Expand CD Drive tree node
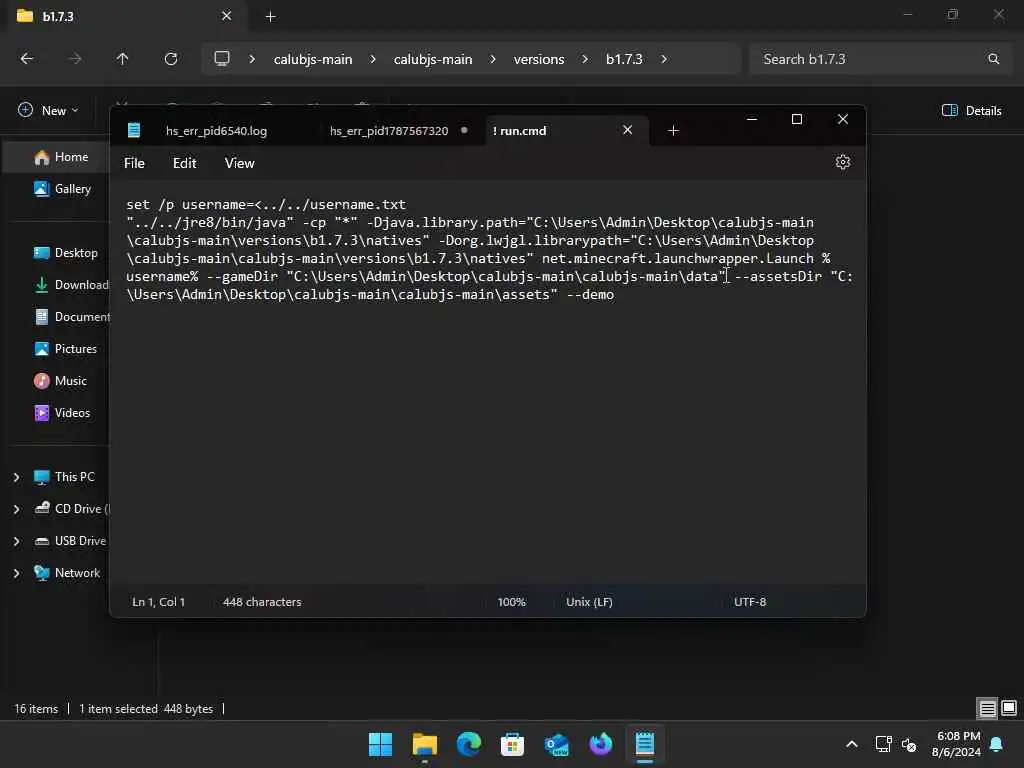 16,509
